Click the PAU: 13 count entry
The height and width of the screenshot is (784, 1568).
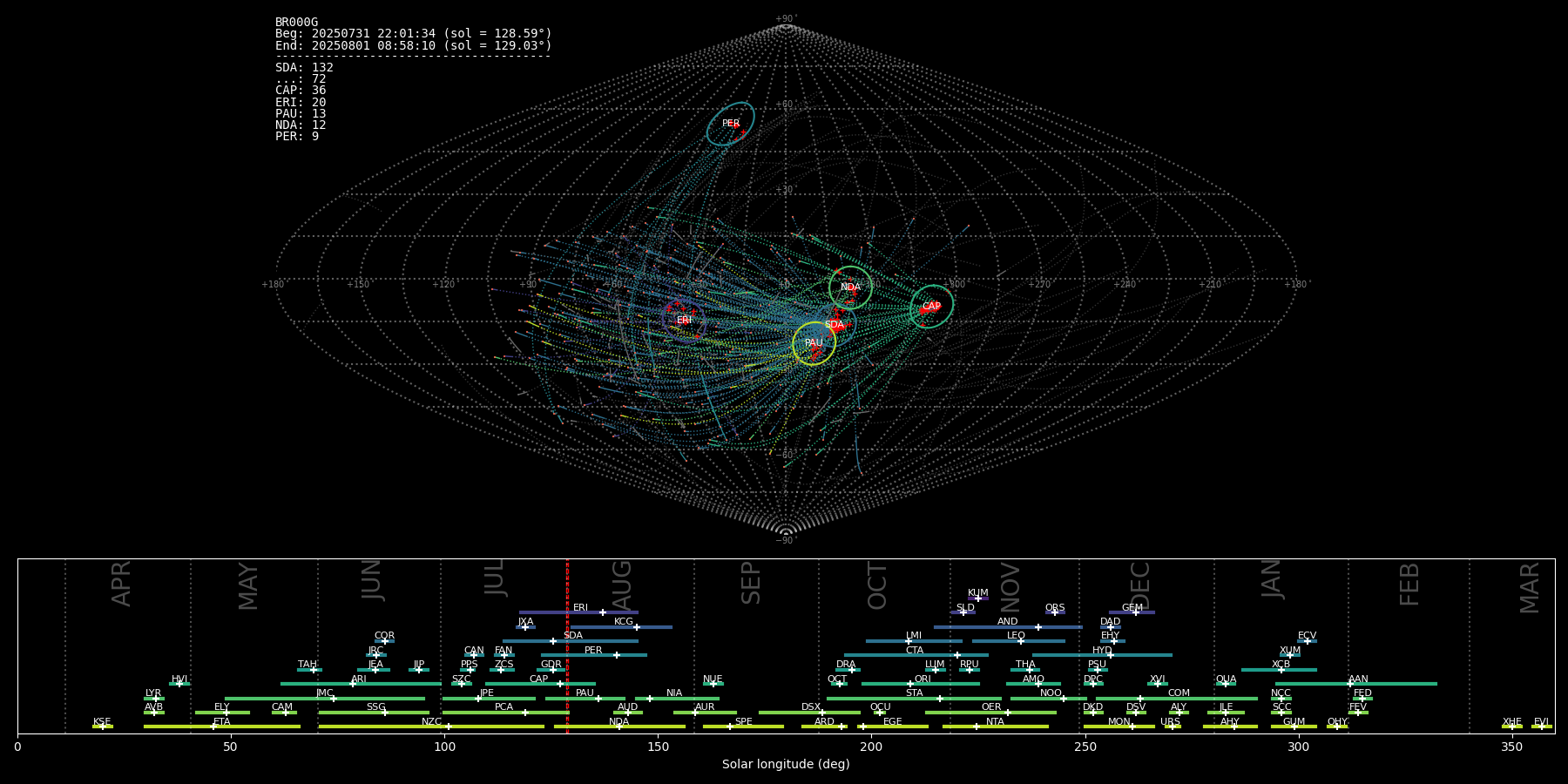[301, 114]
